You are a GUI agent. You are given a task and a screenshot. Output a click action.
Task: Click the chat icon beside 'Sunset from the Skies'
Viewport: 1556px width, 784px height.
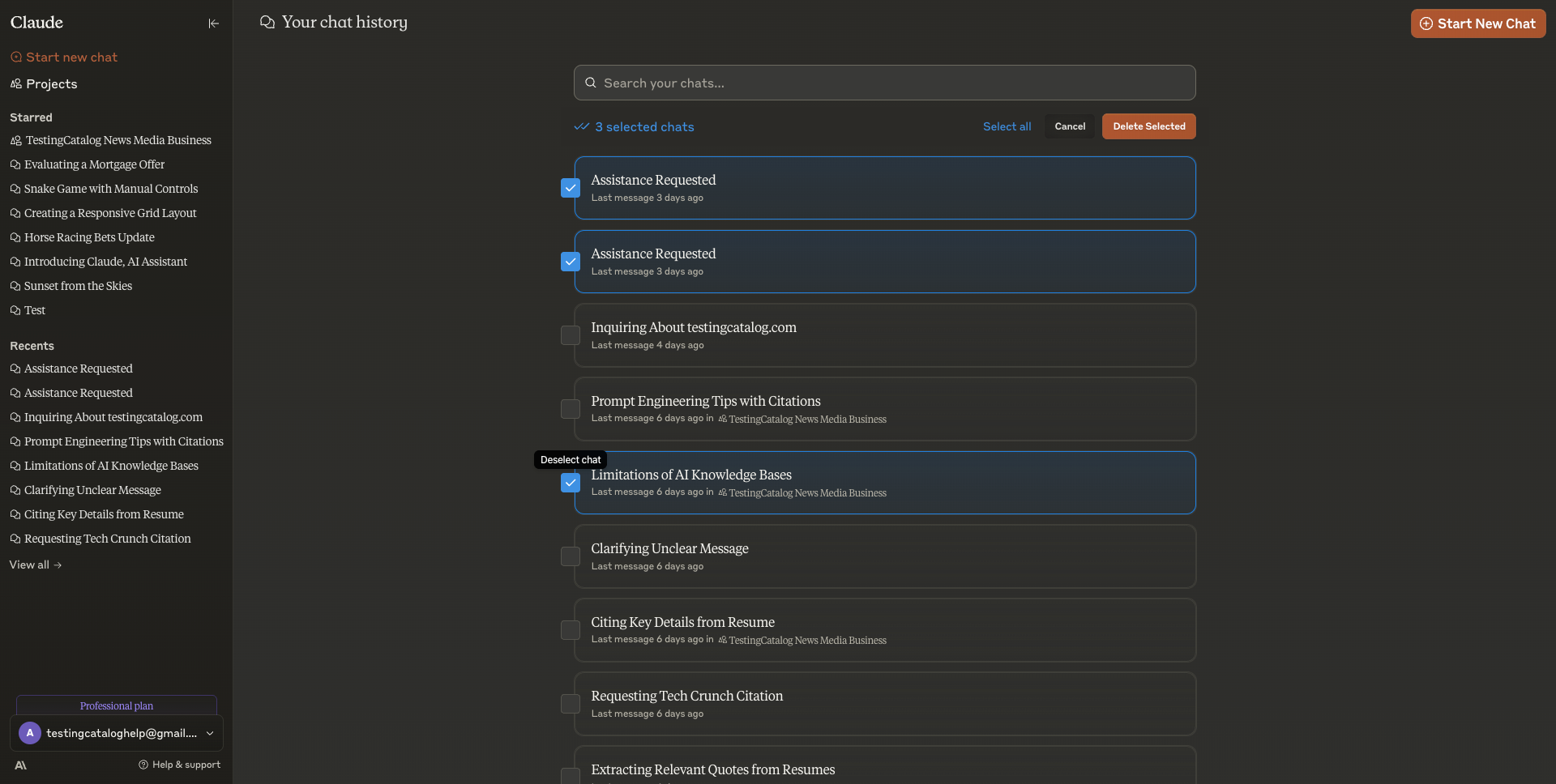15,286
